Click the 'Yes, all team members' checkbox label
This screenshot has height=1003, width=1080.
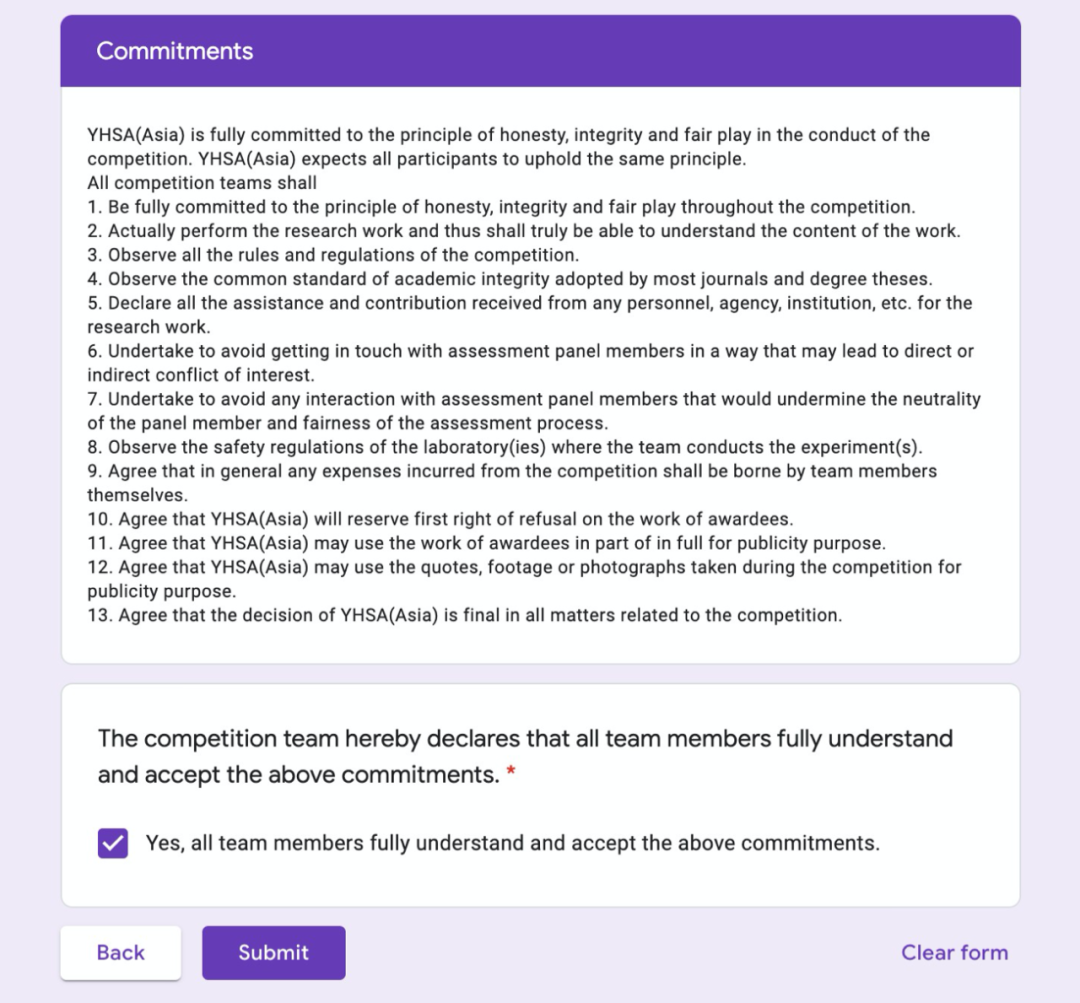[512, 843]
